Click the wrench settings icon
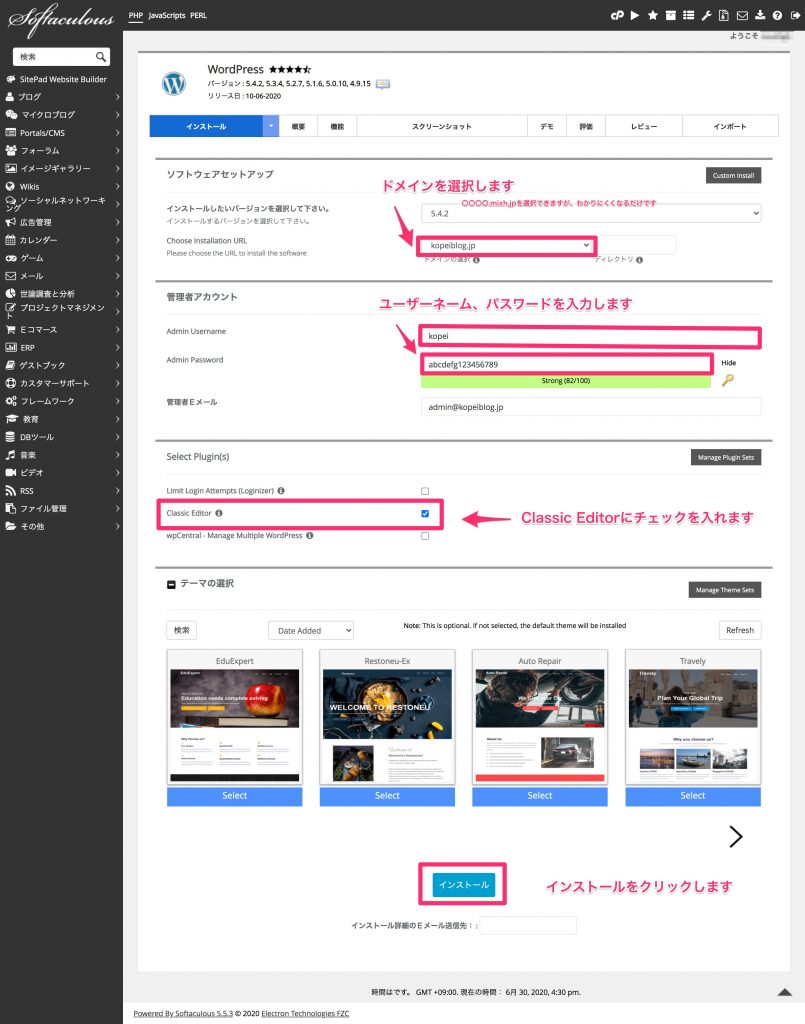Screen dimensions: 805x1024 pyautogui.click(x=706, y=15)
